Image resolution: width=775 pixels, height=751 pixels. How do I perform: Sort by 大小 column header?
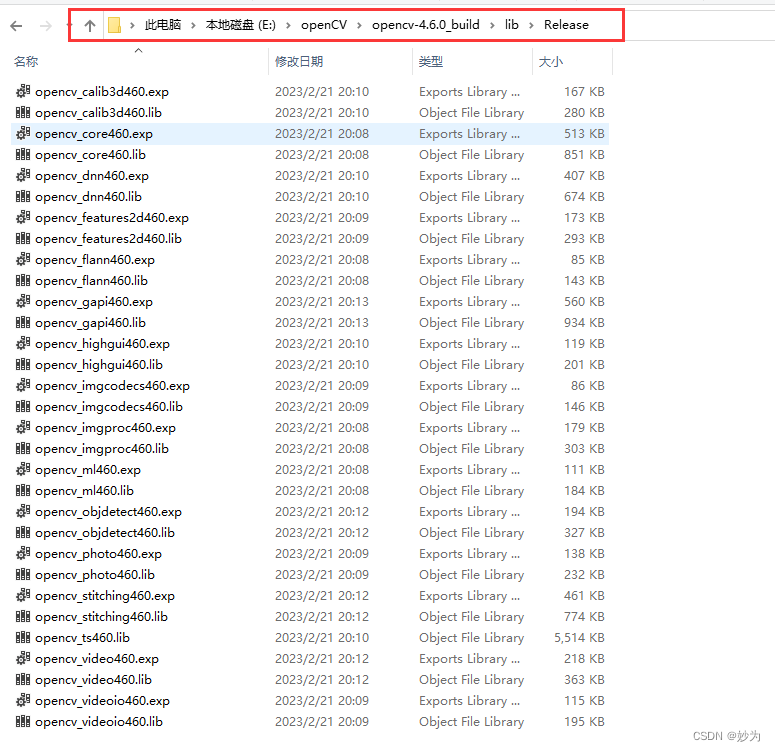(x=550, y=61)
